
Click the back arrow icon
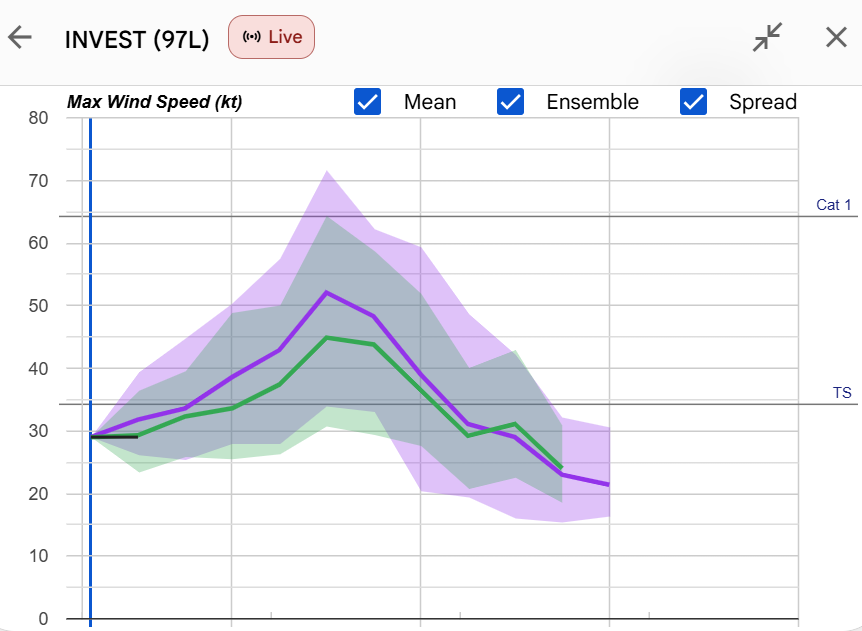click(20, 38)
